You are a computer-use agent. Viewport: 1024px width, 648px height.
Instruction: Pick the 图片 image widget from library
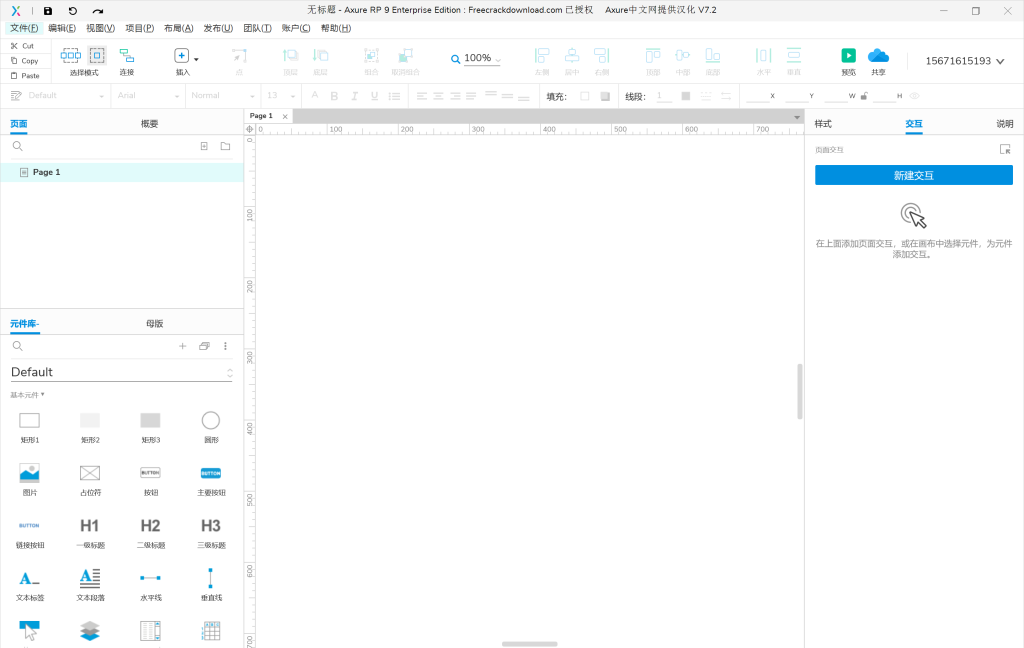(x=29, y=472)
